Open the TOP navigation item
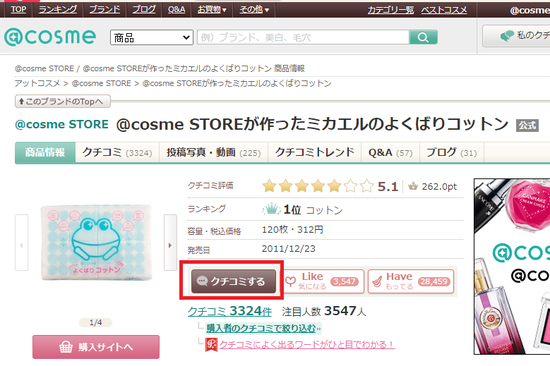 tap(18, 9)
